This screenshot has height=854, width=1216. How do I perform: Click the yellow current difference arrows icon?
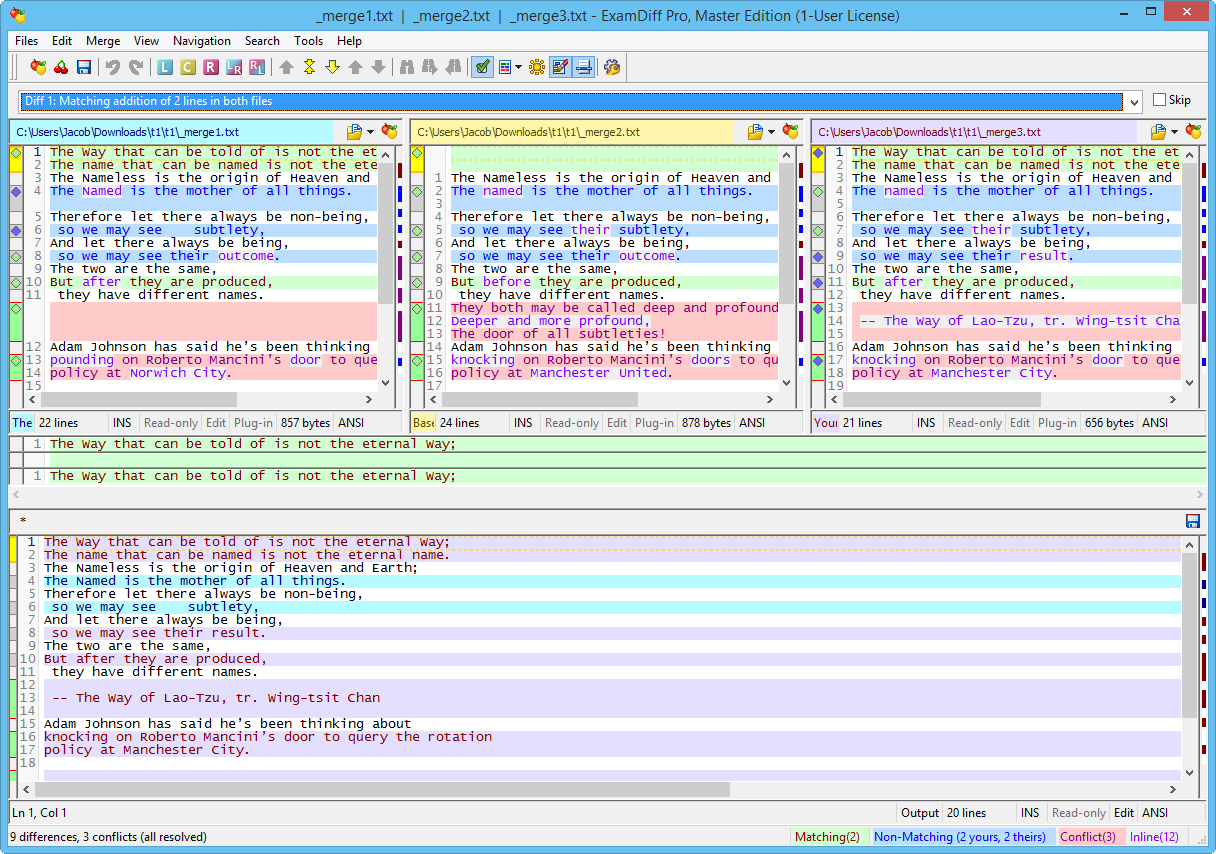click(x=309, y=67)
